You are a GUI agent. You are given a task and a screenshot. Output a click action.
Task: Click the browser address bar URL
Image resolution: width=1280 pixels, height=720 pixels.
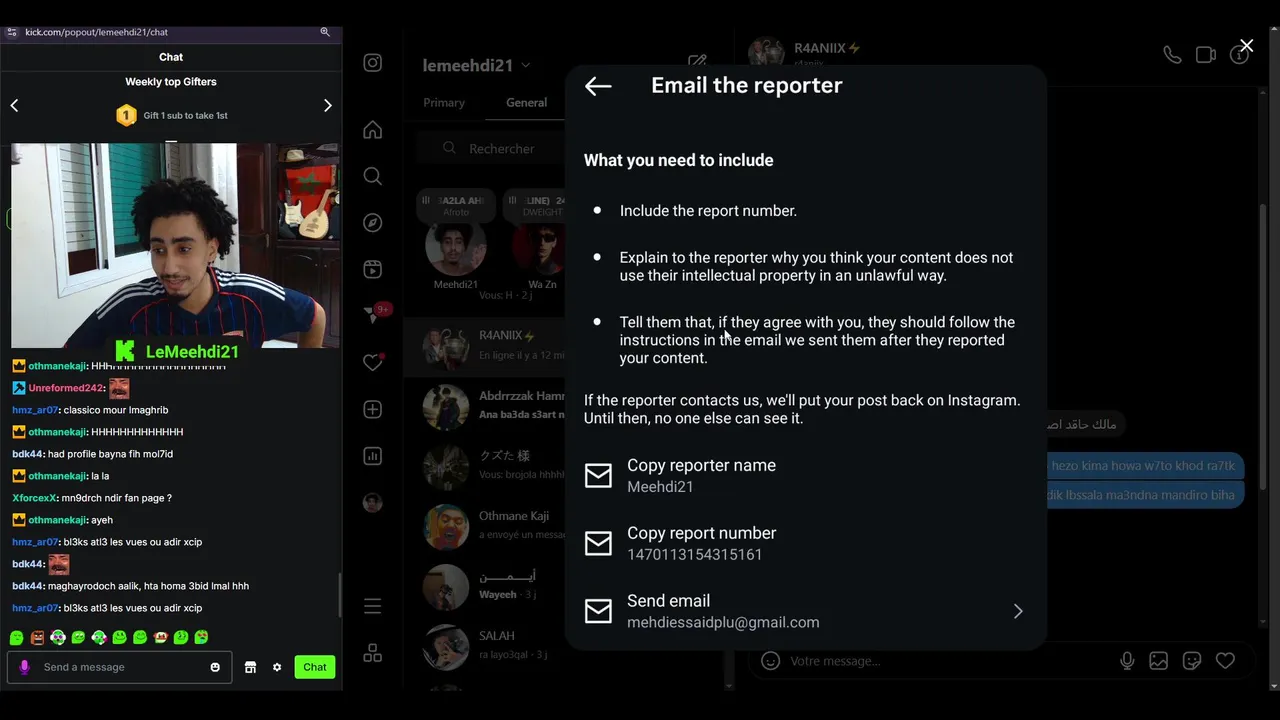click(96, 32)
